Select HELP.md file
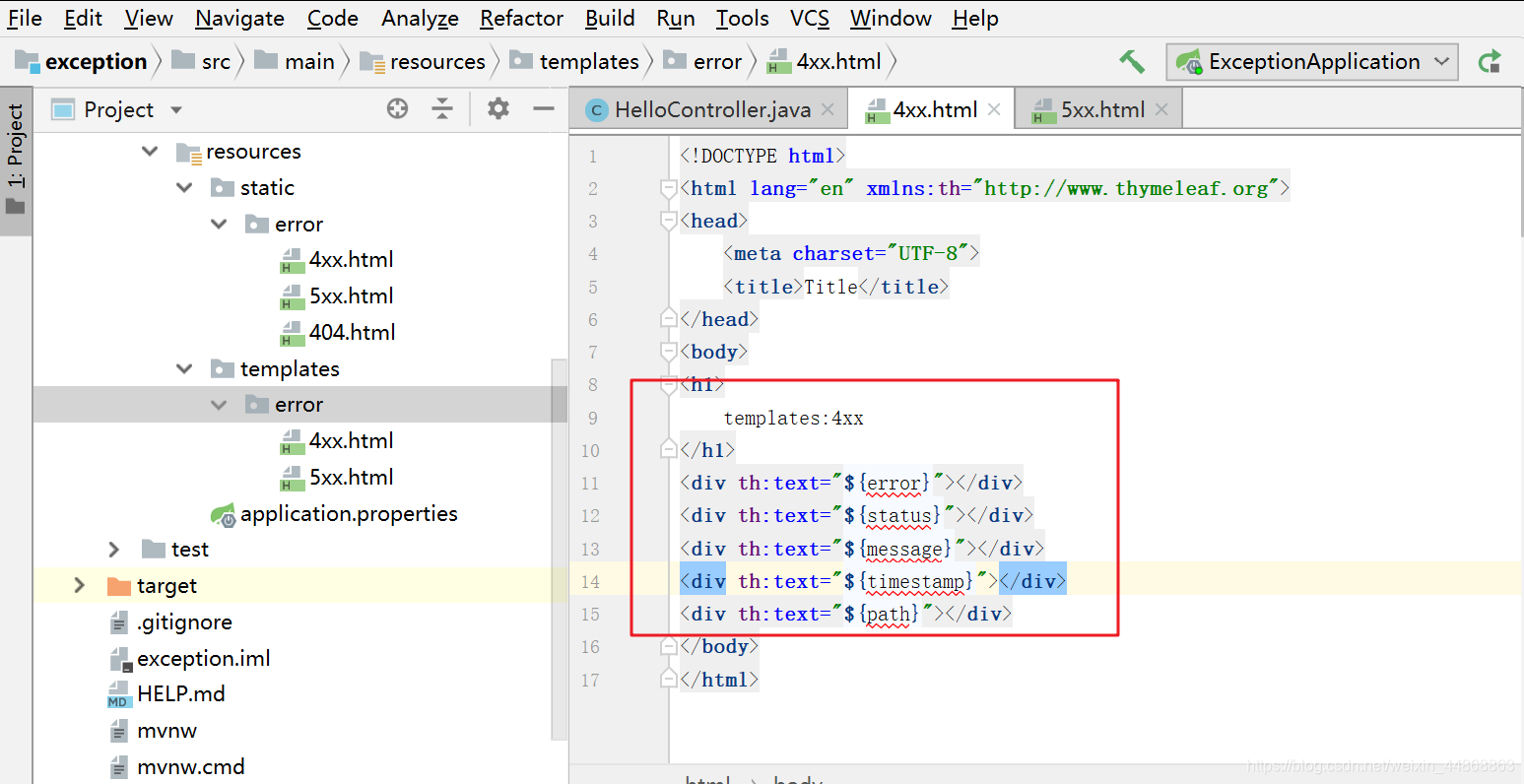The image size is (1524, 784). (x=166, y=694)
